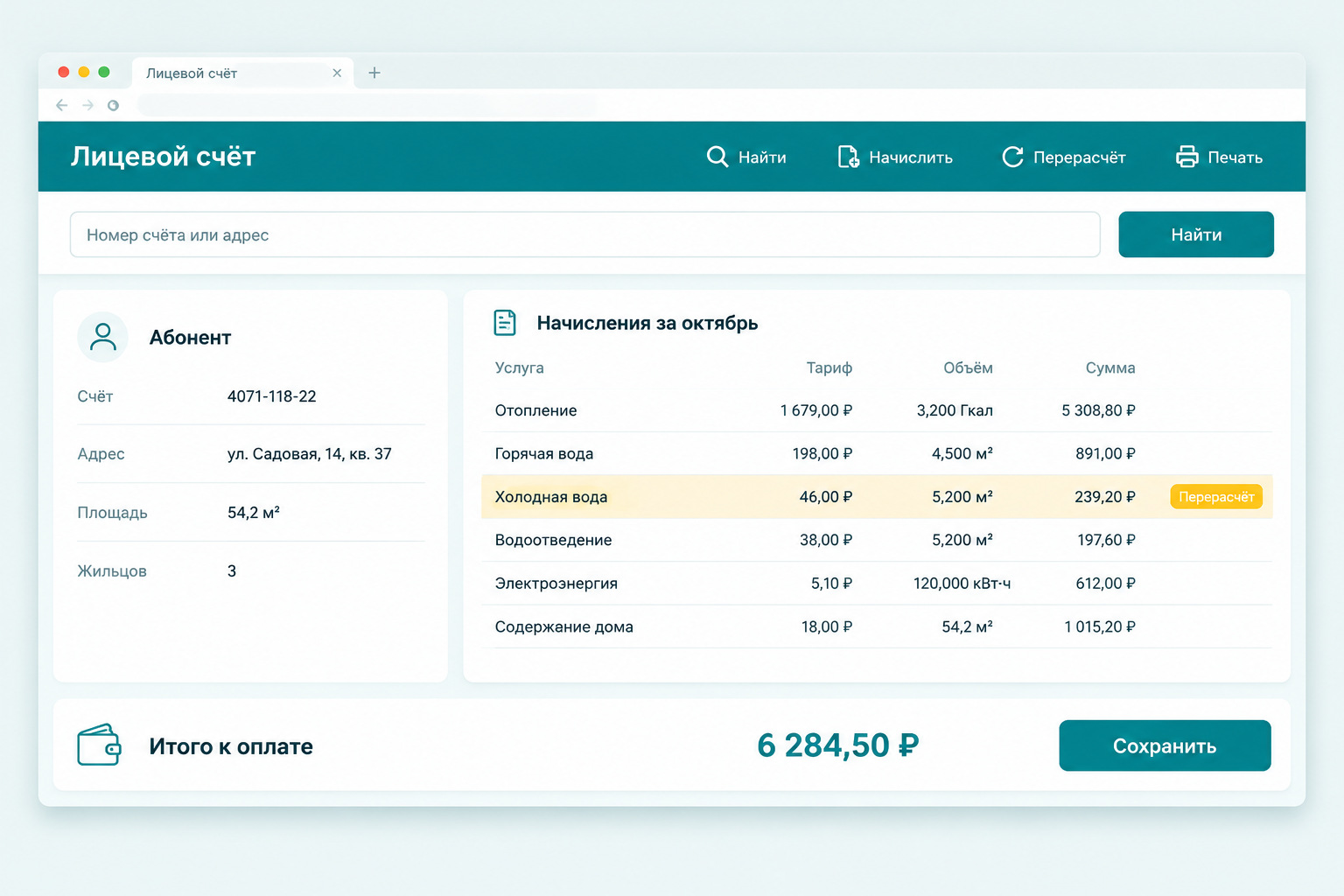1344x896 pixels.
Task: Select the Отопление charge row
Action: 877,410
